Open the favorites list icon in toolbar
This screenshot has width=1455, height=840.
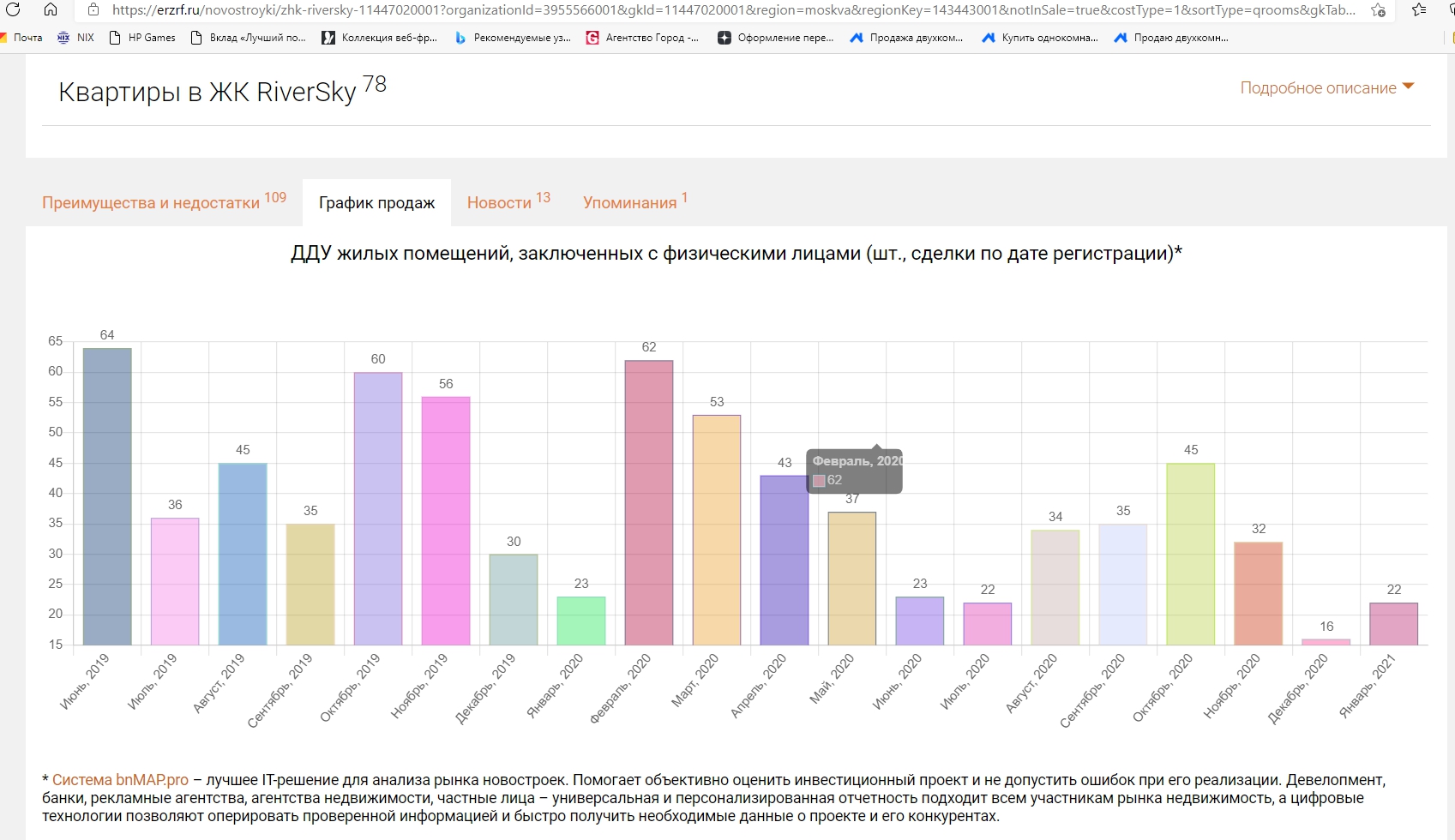coord(1419,10)
